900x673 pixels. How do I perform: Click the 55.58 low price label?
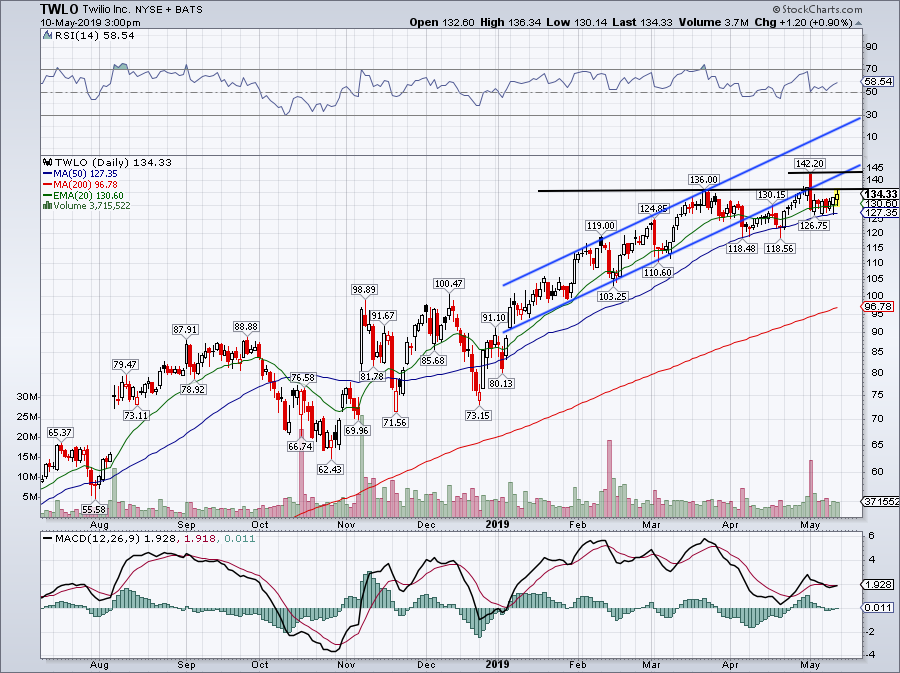click(x=94, y=509)
